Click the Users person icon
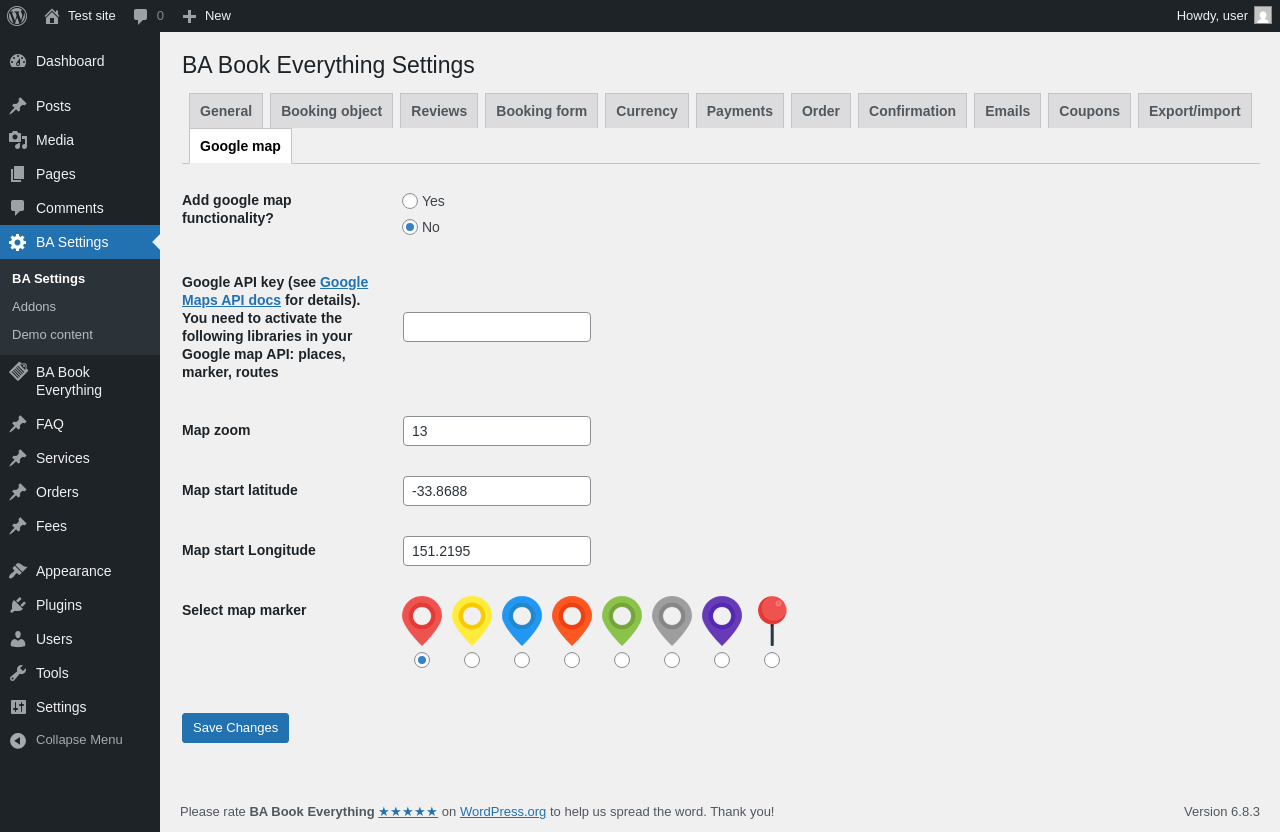 click(18, 639)
